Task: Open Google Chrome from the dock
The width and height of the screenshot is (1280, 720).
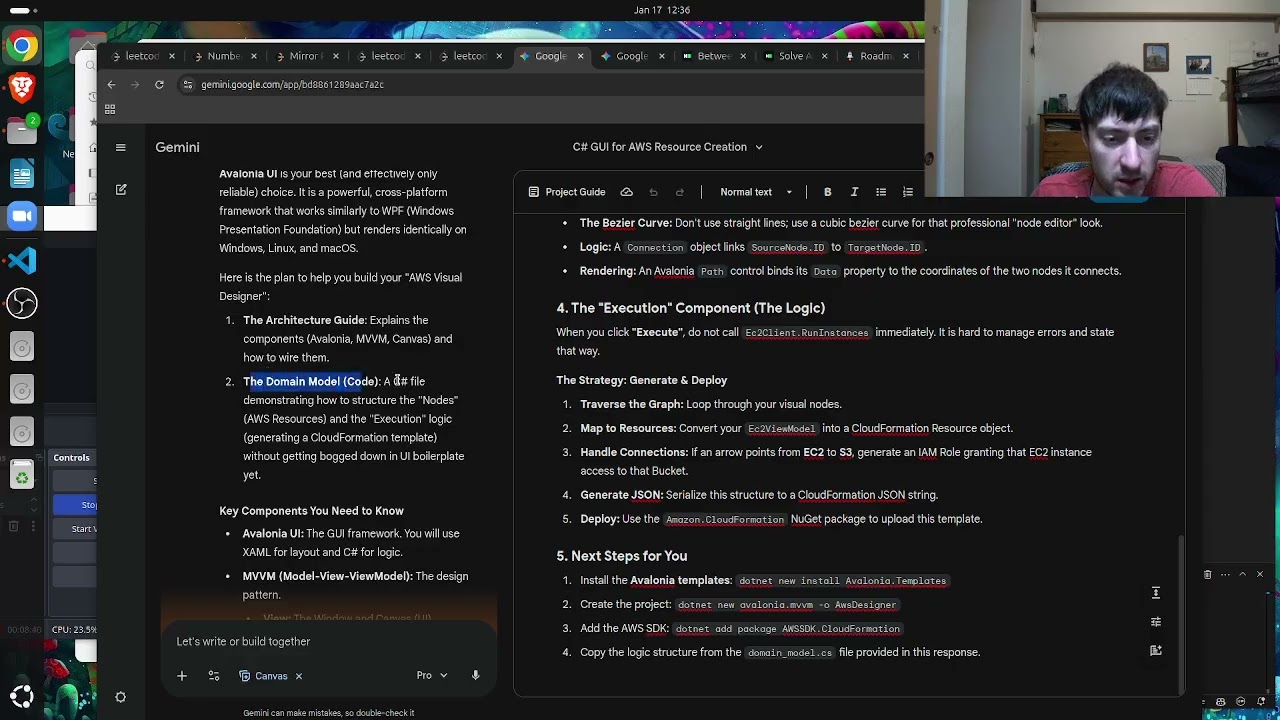Action: [x=22, y=46]
